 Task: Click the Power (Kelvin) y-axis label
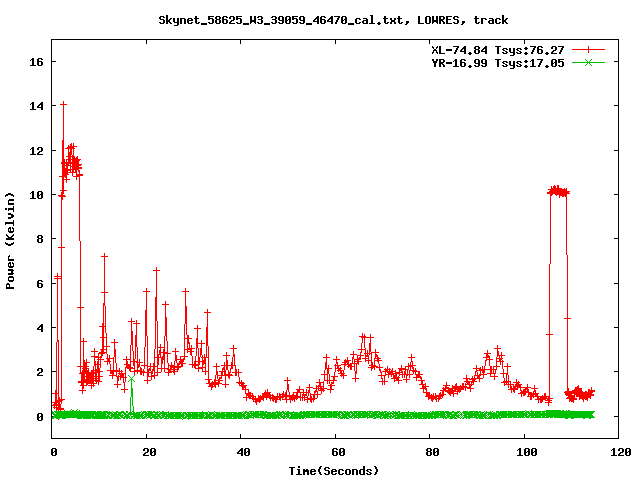coord(10,241)
